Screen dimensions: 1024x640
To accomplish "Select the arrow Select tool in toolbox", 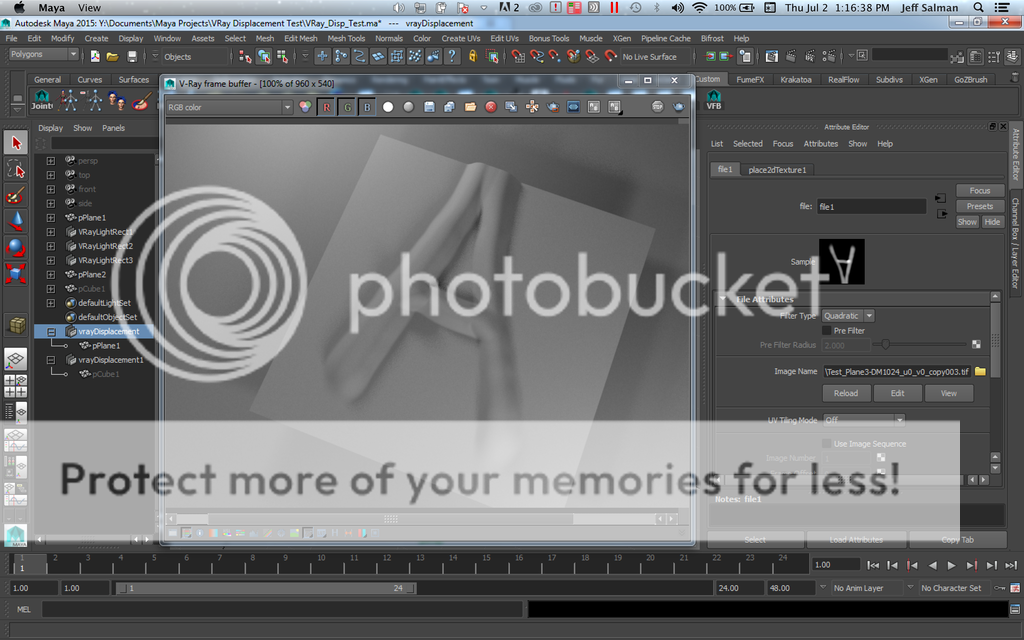I will tap(16, 143).
